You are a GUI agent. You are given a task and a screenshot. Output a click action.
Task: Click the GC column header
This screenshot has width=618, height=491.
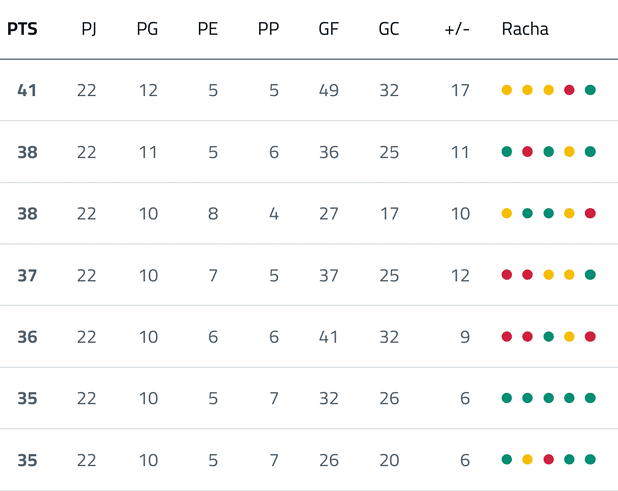(x=388, y=29)
